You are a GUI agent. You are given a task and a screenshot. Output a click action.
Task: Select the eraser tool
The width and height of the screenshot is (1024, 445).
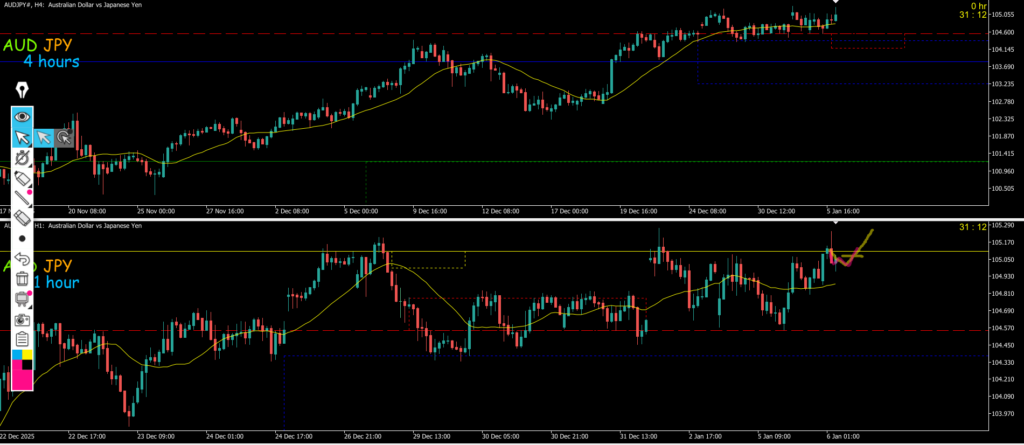pos(22,218)
